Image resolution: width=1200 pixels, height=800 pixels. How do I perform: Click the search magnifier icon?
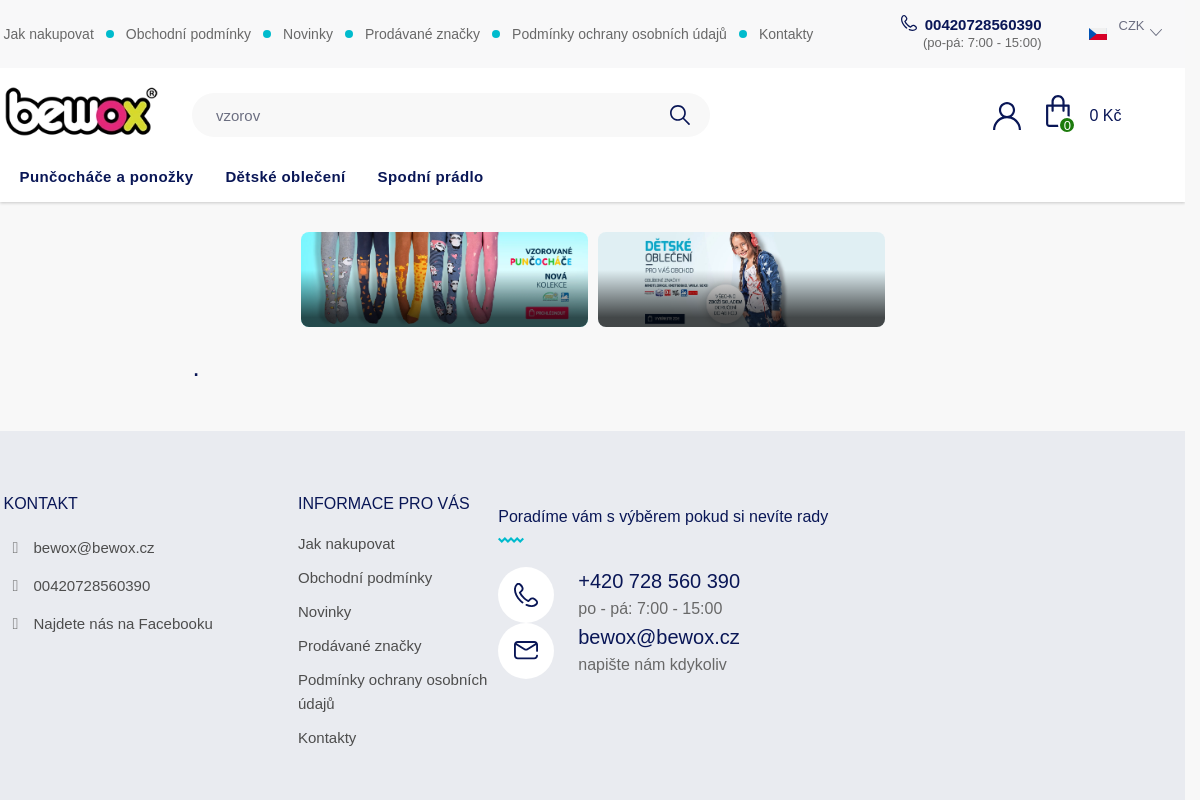tap(679, 115)
